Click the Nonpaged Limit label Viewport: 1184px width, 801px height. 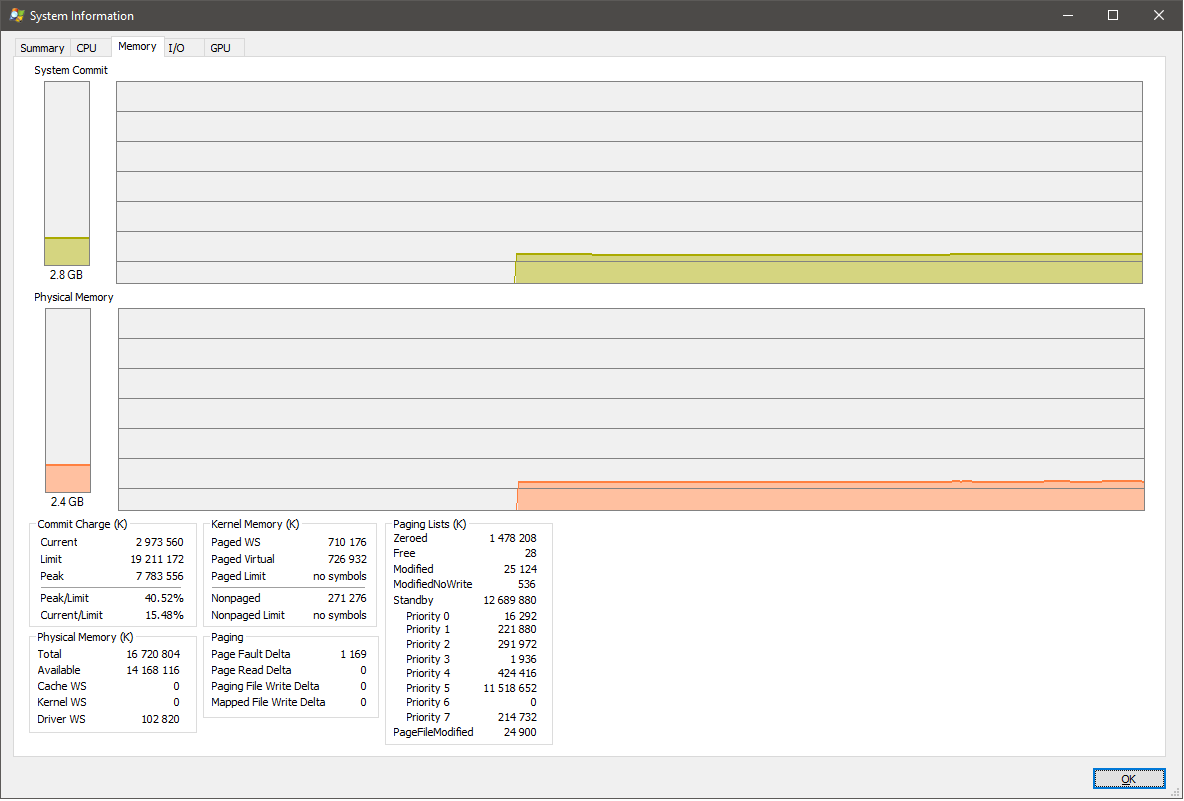(x=248, y=615)
